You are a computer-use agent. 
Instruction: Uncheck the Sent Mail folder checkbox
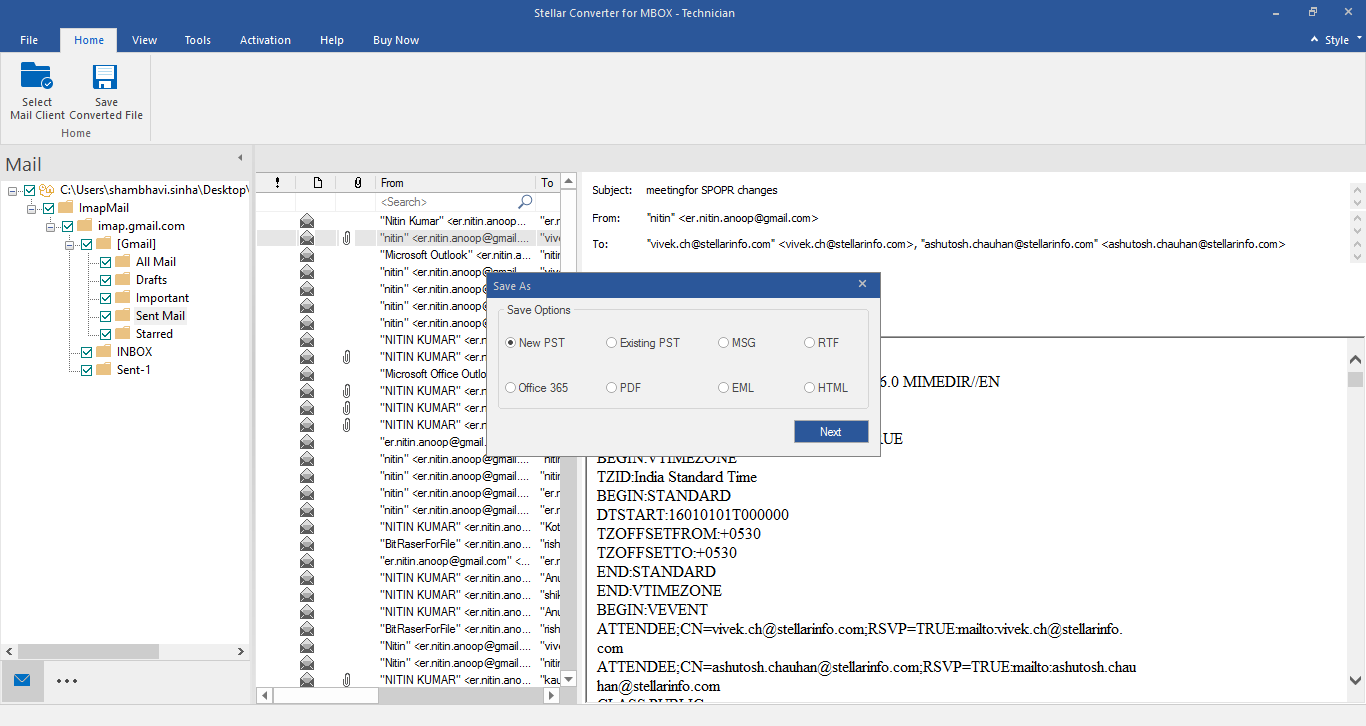pyautogui.click(x=106, y=316)
